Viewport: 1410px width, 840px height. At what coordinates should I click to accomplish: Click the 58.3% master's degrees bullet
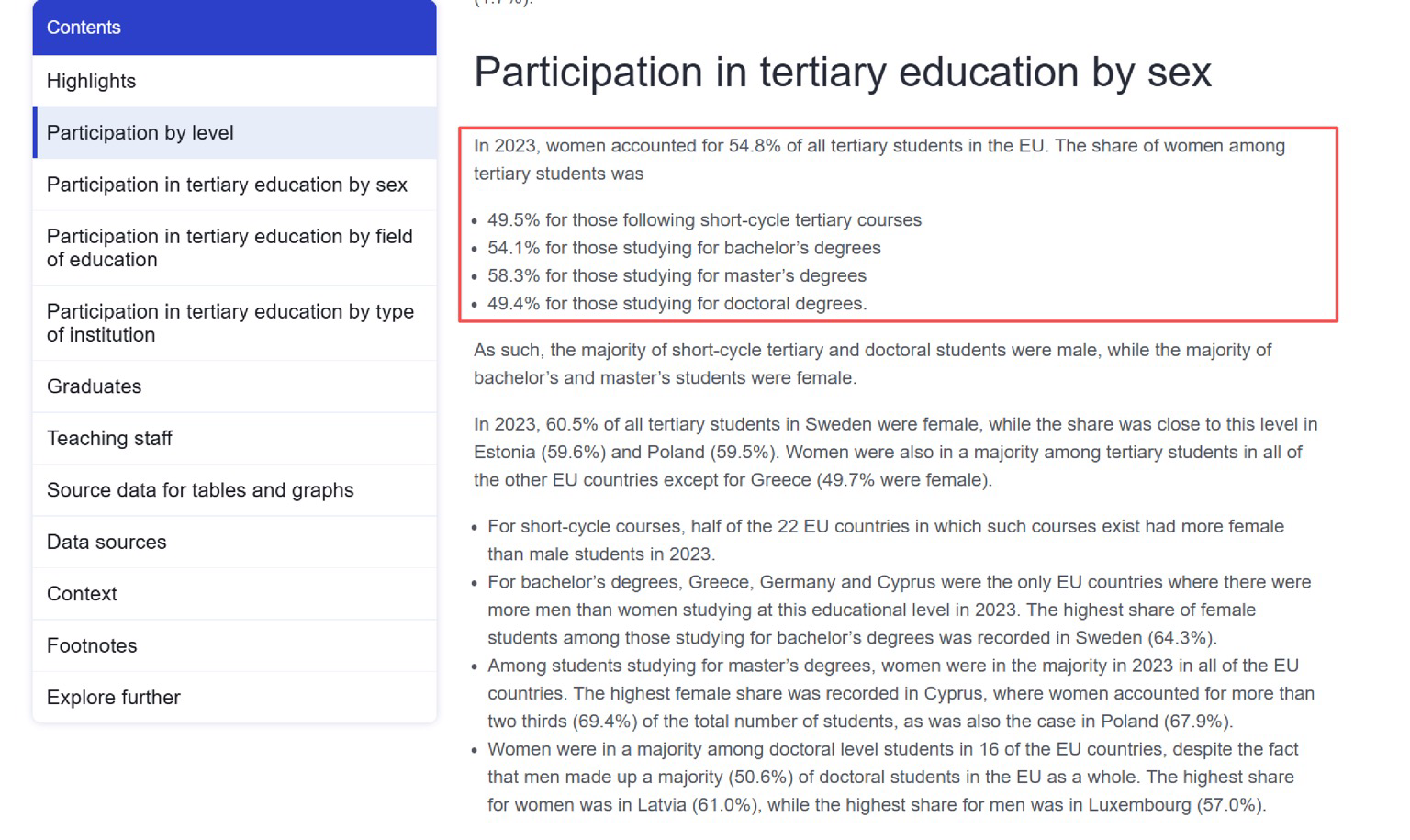pyautogui.click(x=677, y=275)
